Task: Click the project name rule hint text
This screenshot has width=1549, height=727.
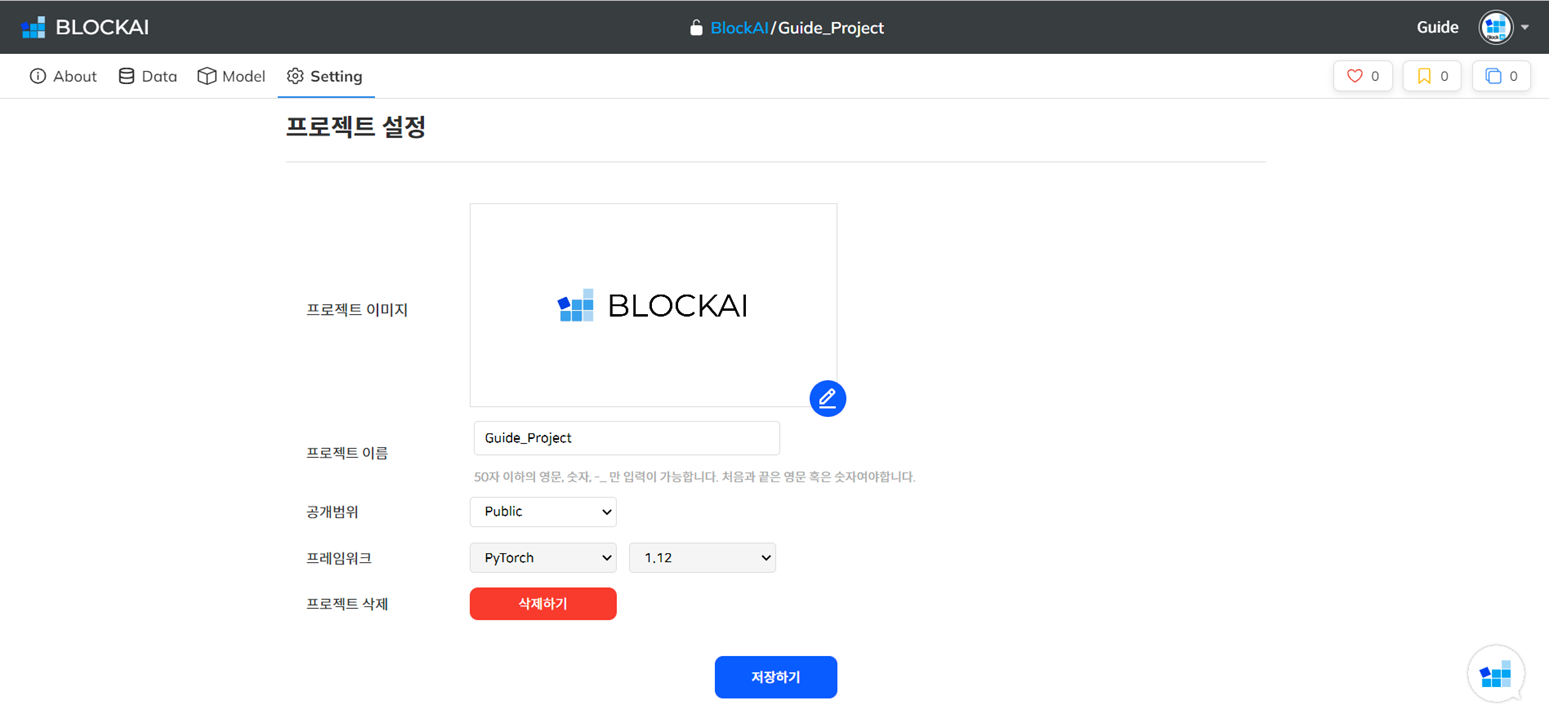Action: tap(695, 477)
